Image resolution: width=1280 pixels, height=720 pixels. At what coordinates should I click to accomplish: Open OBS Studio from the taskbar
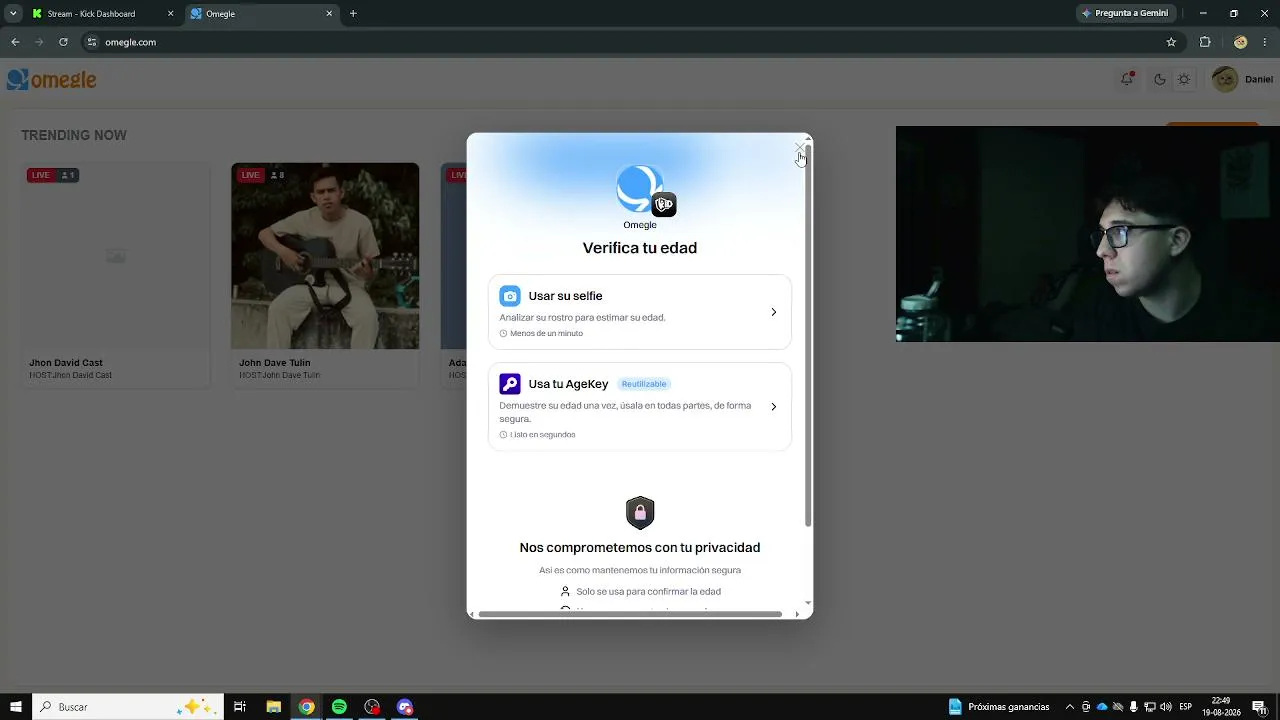pyautogui.click(x=372, y=707)
